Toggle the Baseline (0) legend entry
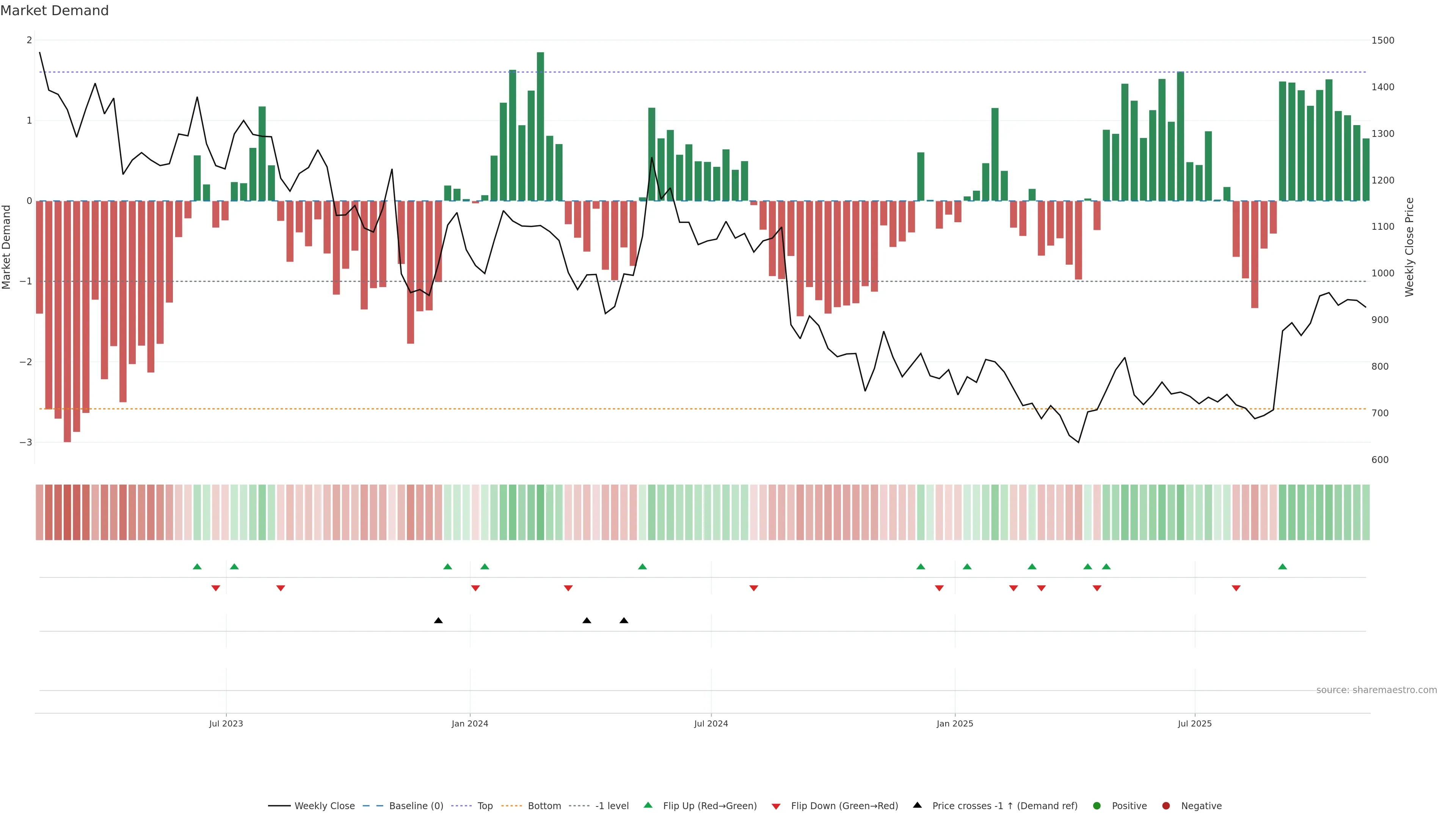Viewport: 1456px width, 819px height. tap(416, 805)
